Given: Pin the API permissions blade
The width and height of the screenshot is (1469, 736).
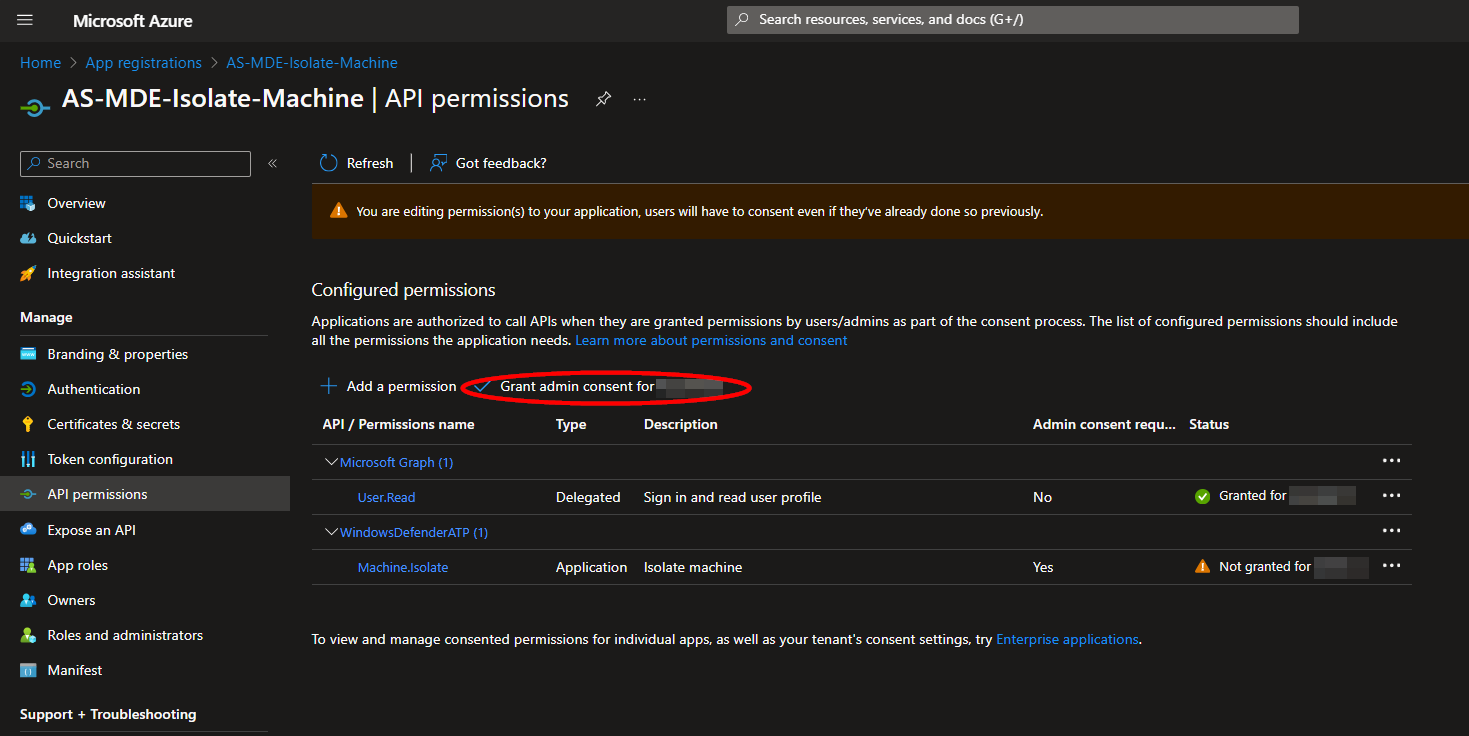Looking at the screenshot, I should pos(603,99).
